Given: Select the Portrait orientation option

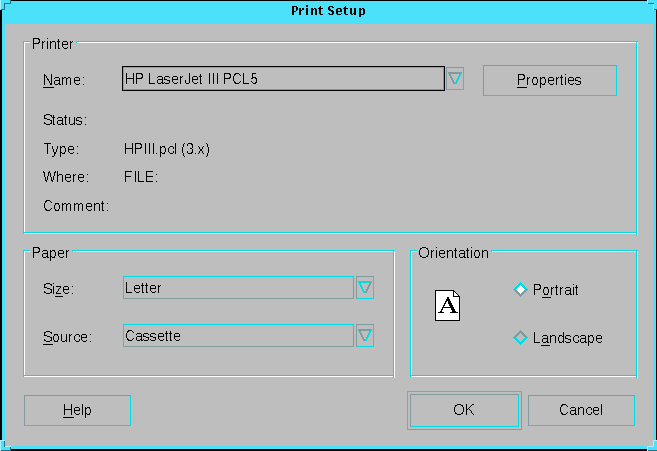Looking at the screenshot, I should (x=520, y=290).
